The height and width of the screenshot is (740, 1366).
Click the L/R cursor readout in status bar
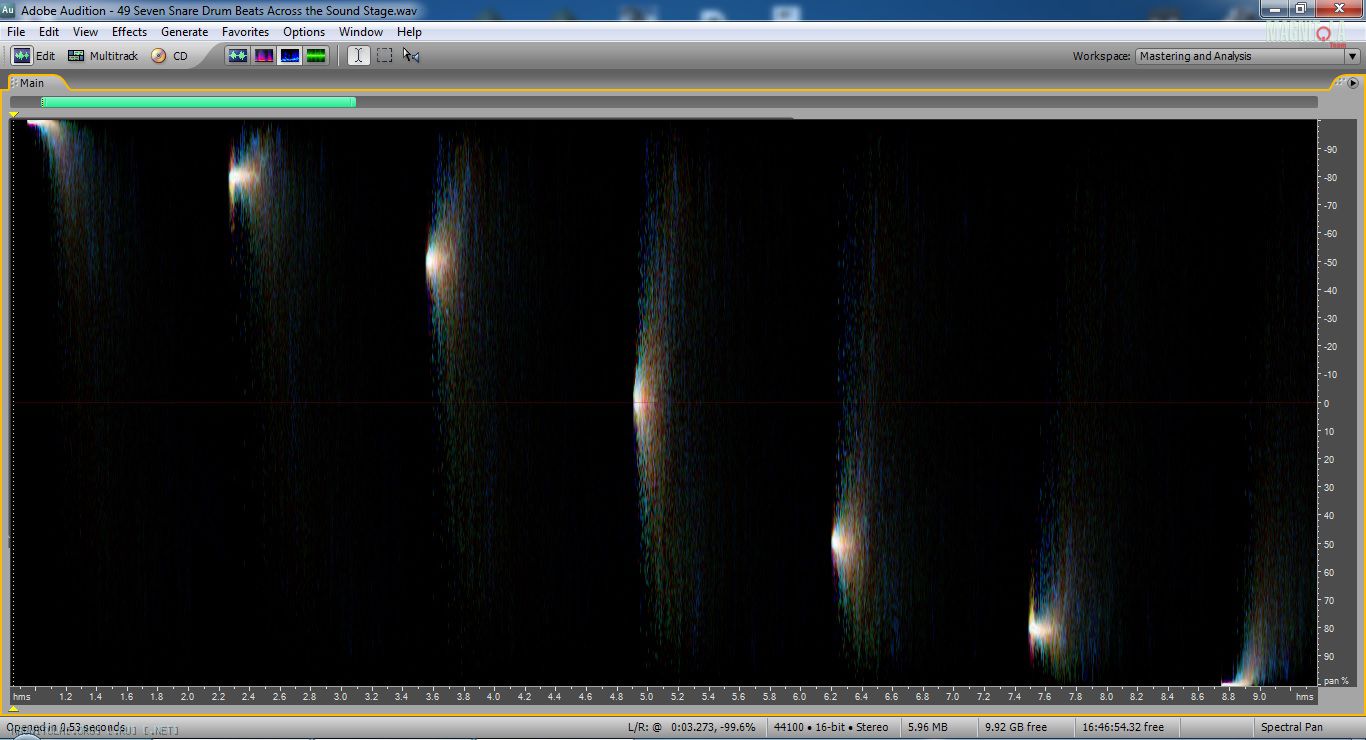(691, 727)
